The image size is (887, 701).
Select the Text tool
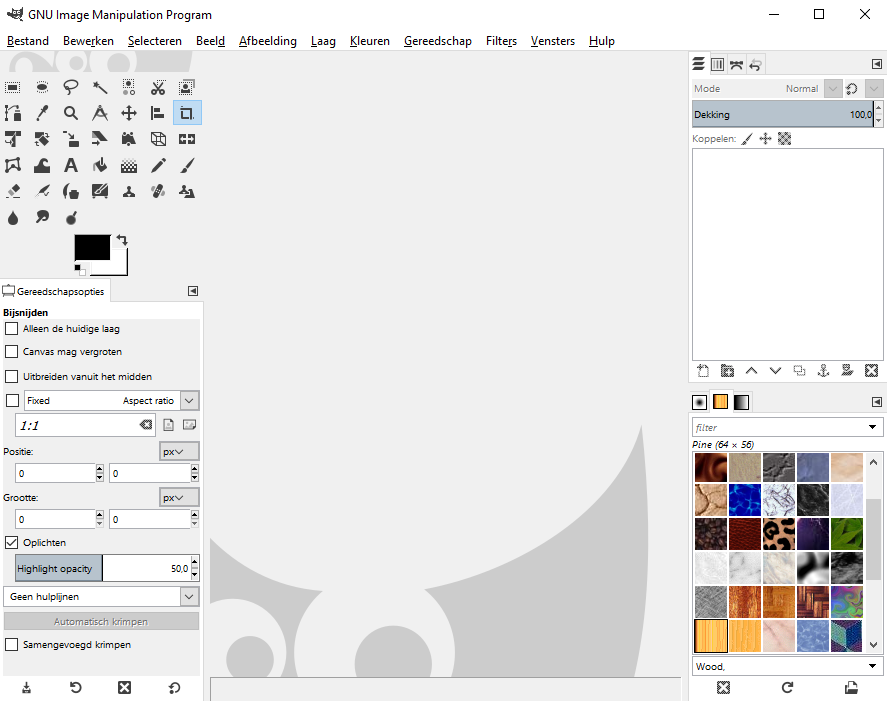coord(71,165)
